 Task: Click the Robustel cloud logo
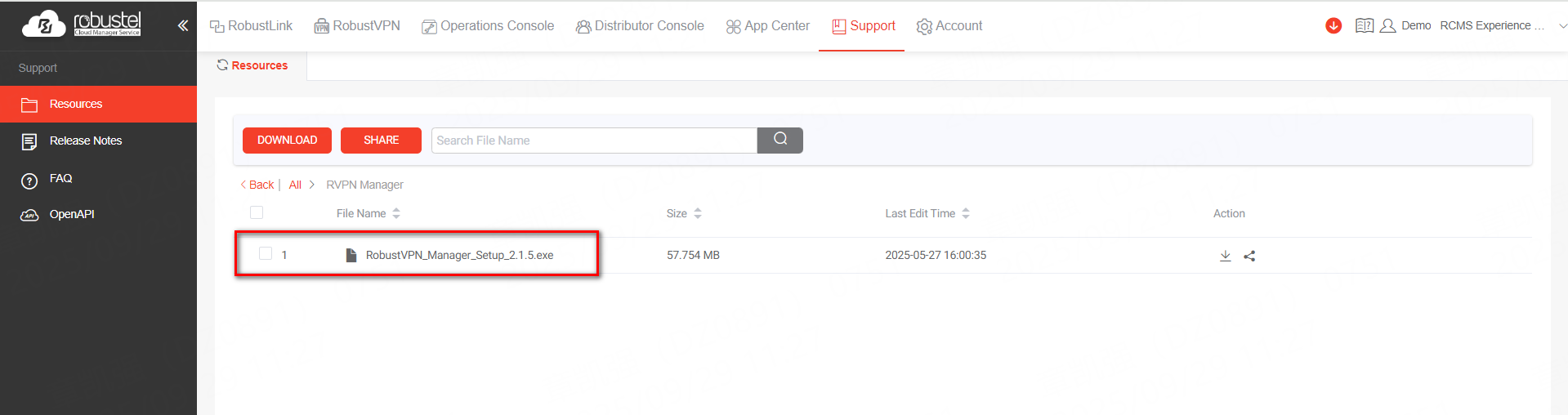click(x=81, y=25)
